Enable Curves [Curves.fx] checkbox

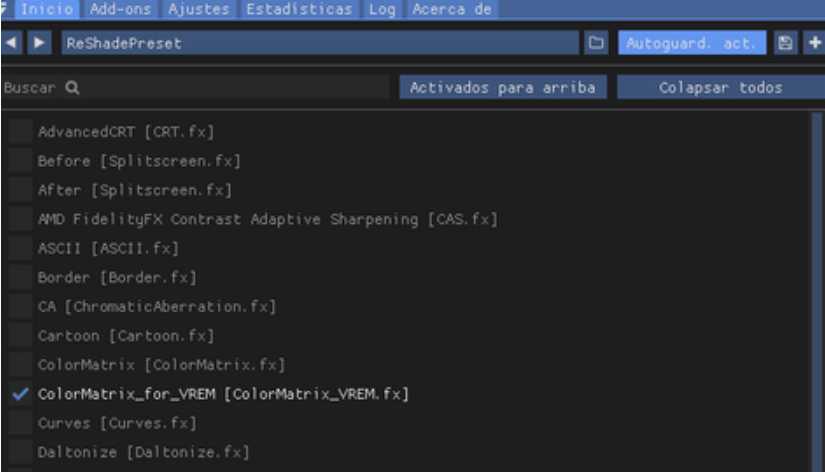pos(20,423)
